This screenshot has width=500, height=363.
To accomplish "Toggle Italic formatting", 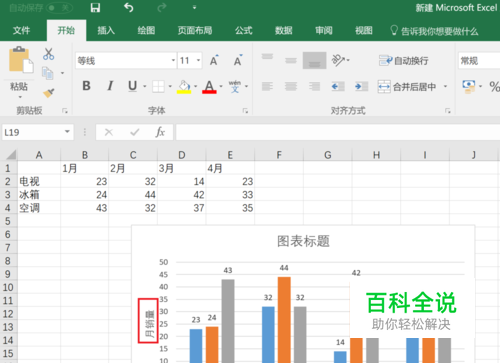I will coord(110,86).
